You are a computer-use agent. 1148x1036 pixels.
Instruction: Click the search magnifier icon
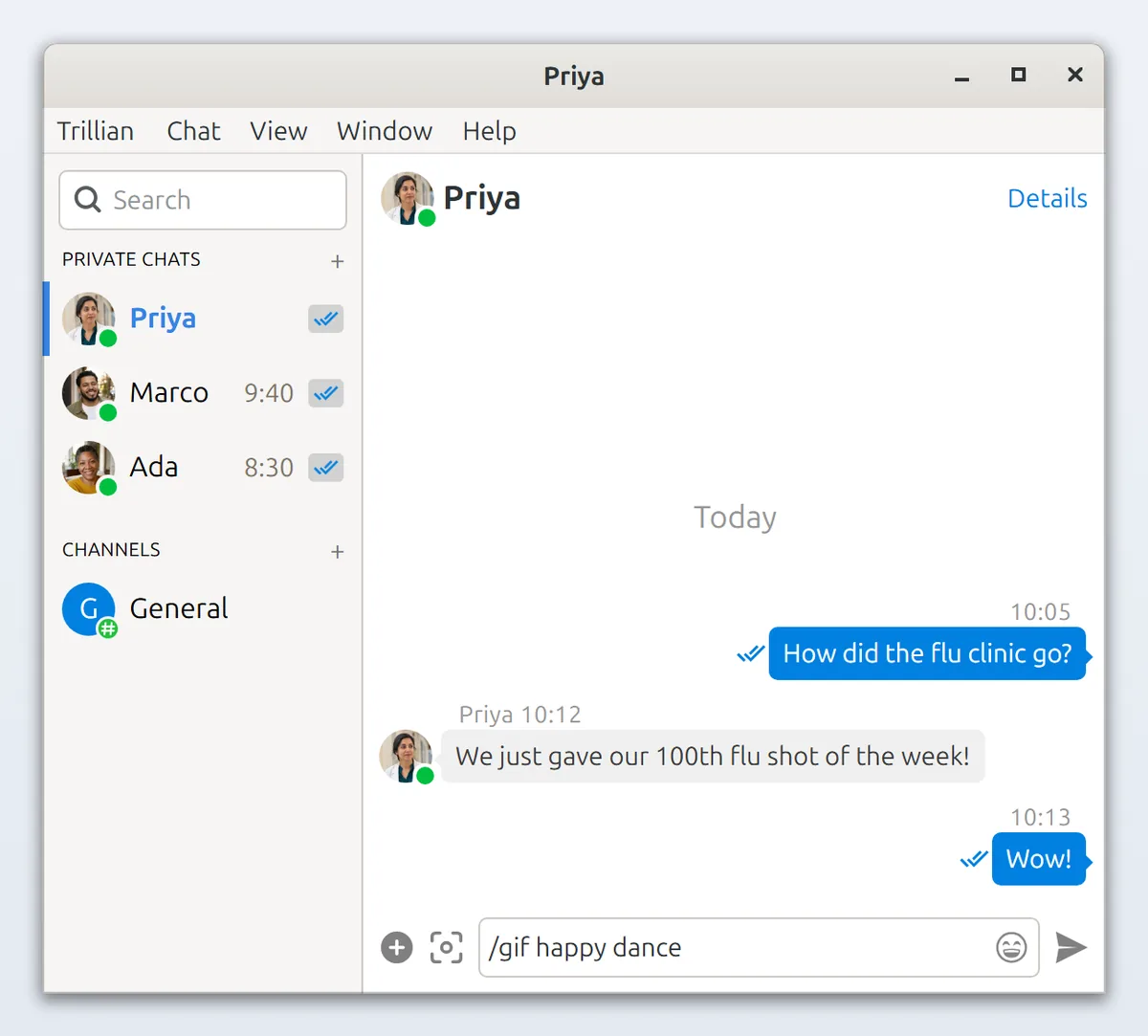coord(87,199)
